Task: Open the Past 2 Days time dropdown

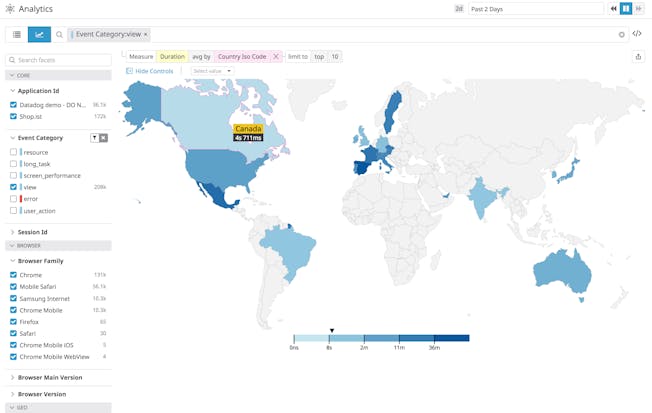Action: tap(535, 9)
